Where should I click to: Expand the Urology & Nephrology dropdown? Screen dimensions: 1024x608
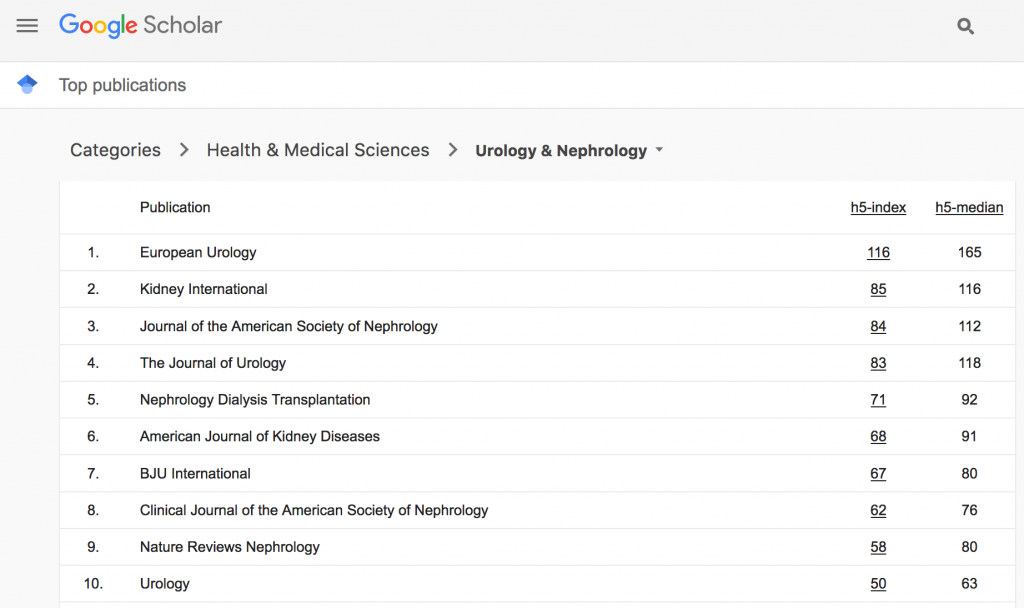click(x=659, y=151)
